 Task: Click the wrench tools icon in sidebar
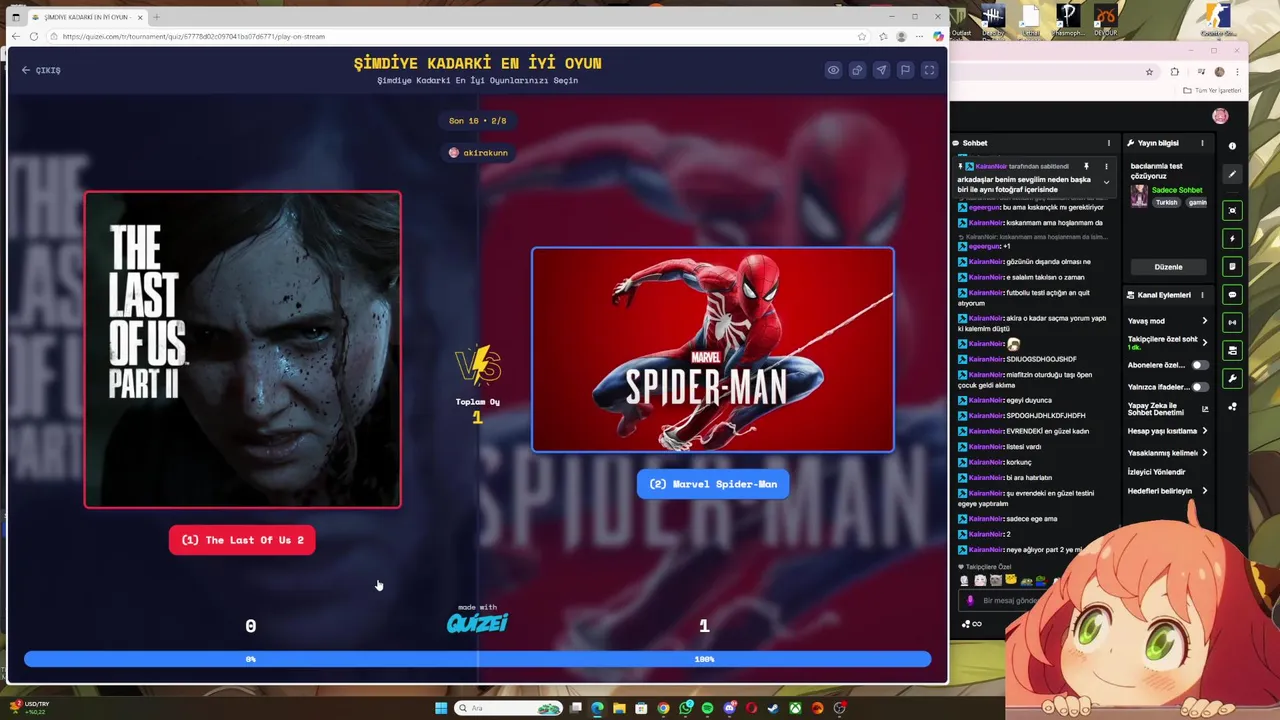[x=1232, y=378]
